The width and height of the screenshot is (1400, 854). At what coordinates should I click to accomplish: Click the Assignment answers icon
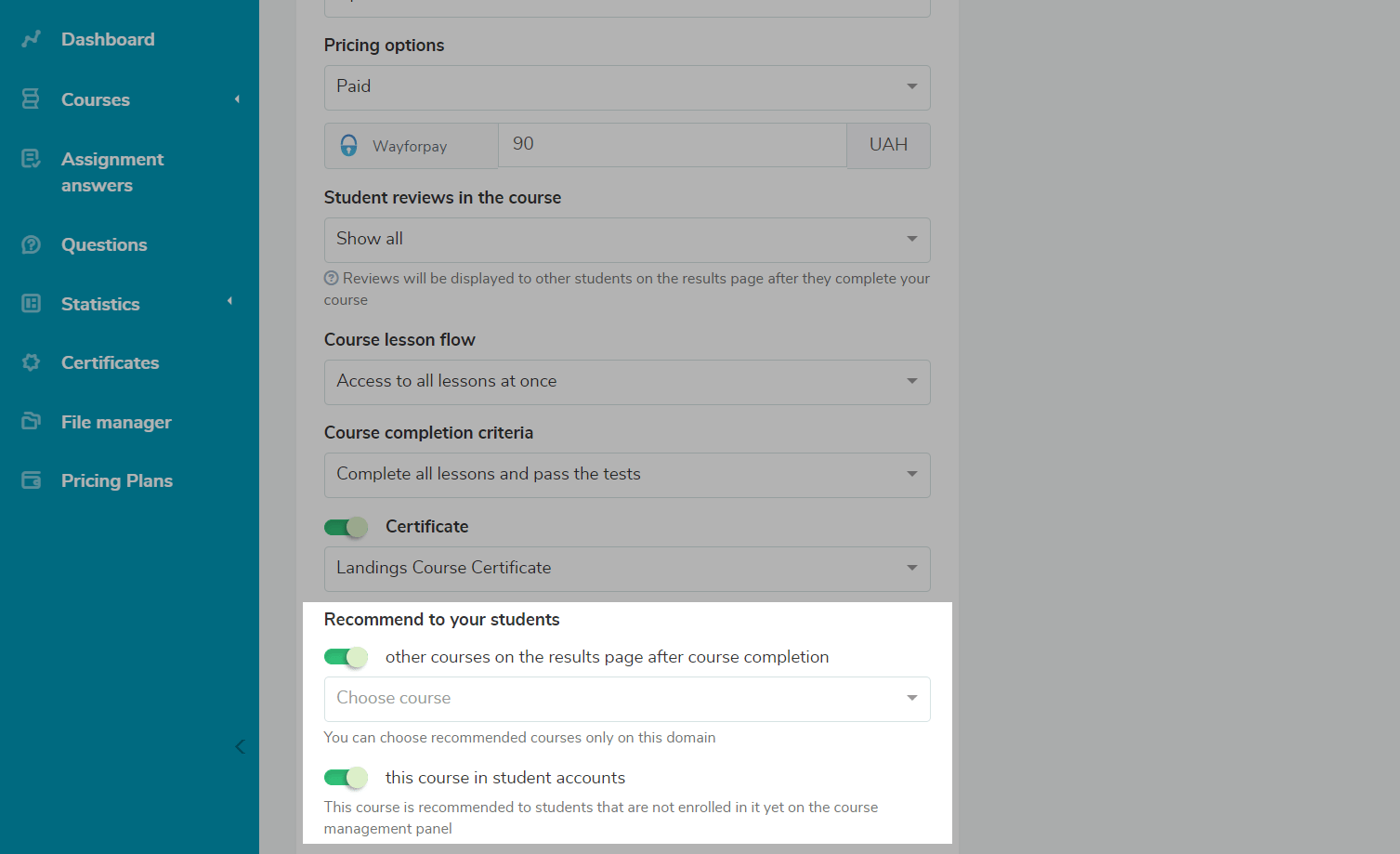click(31, 159)
